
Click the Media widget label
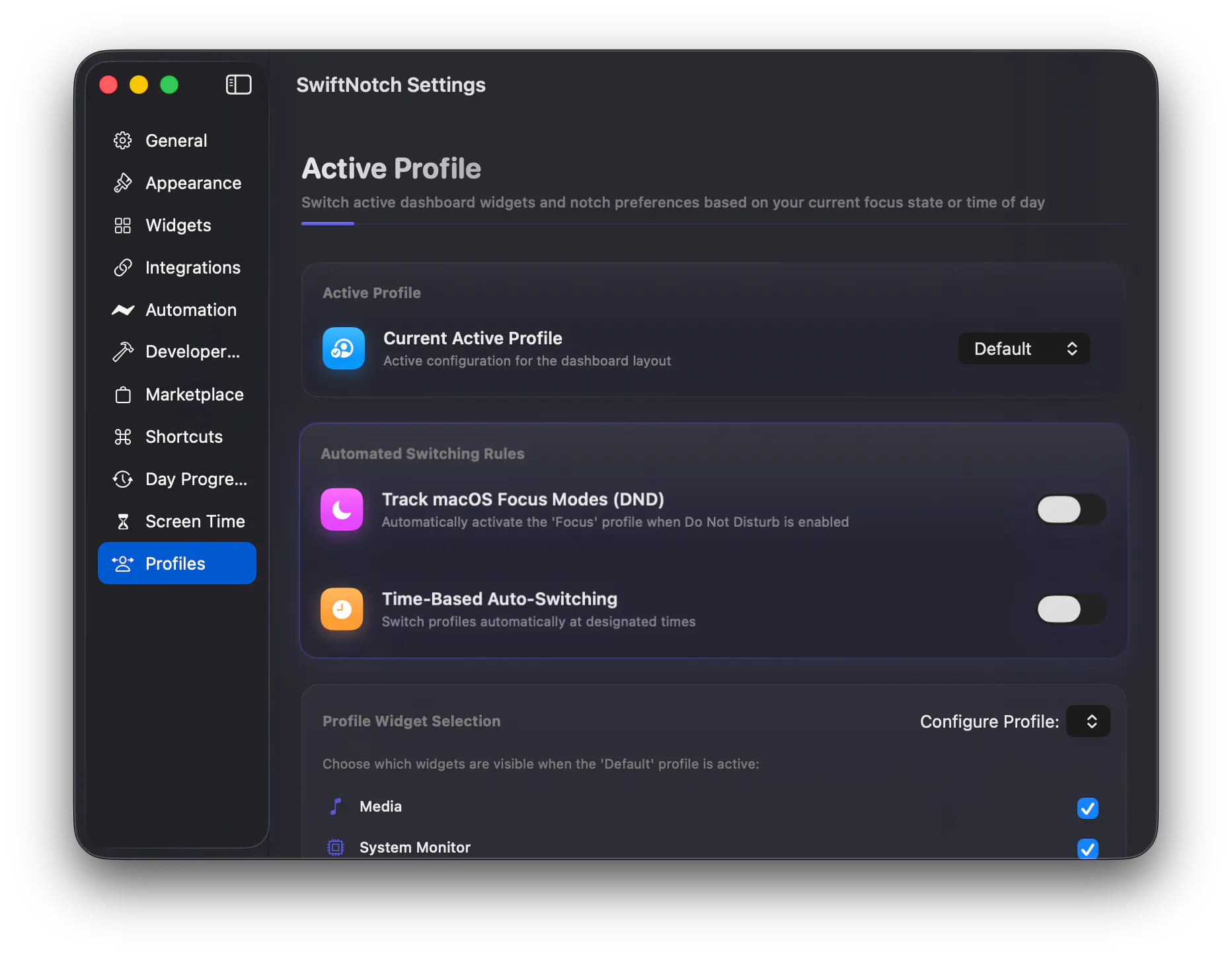(381, 806)
